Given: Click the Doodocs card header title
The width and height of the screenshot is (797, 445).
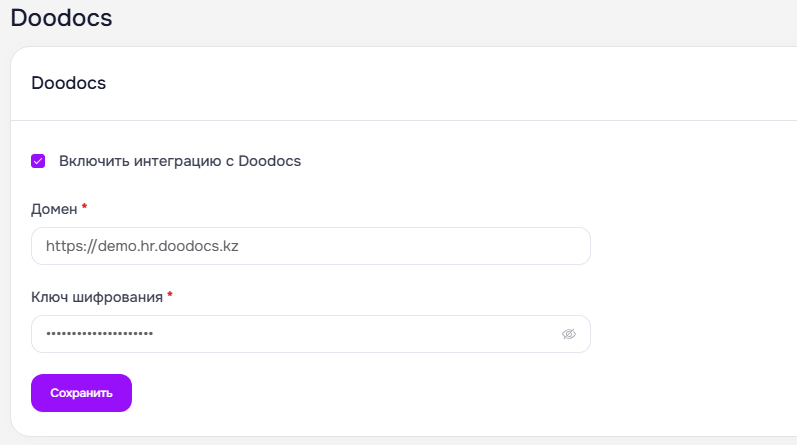Looking at the screenshot, I should point(69,83).
